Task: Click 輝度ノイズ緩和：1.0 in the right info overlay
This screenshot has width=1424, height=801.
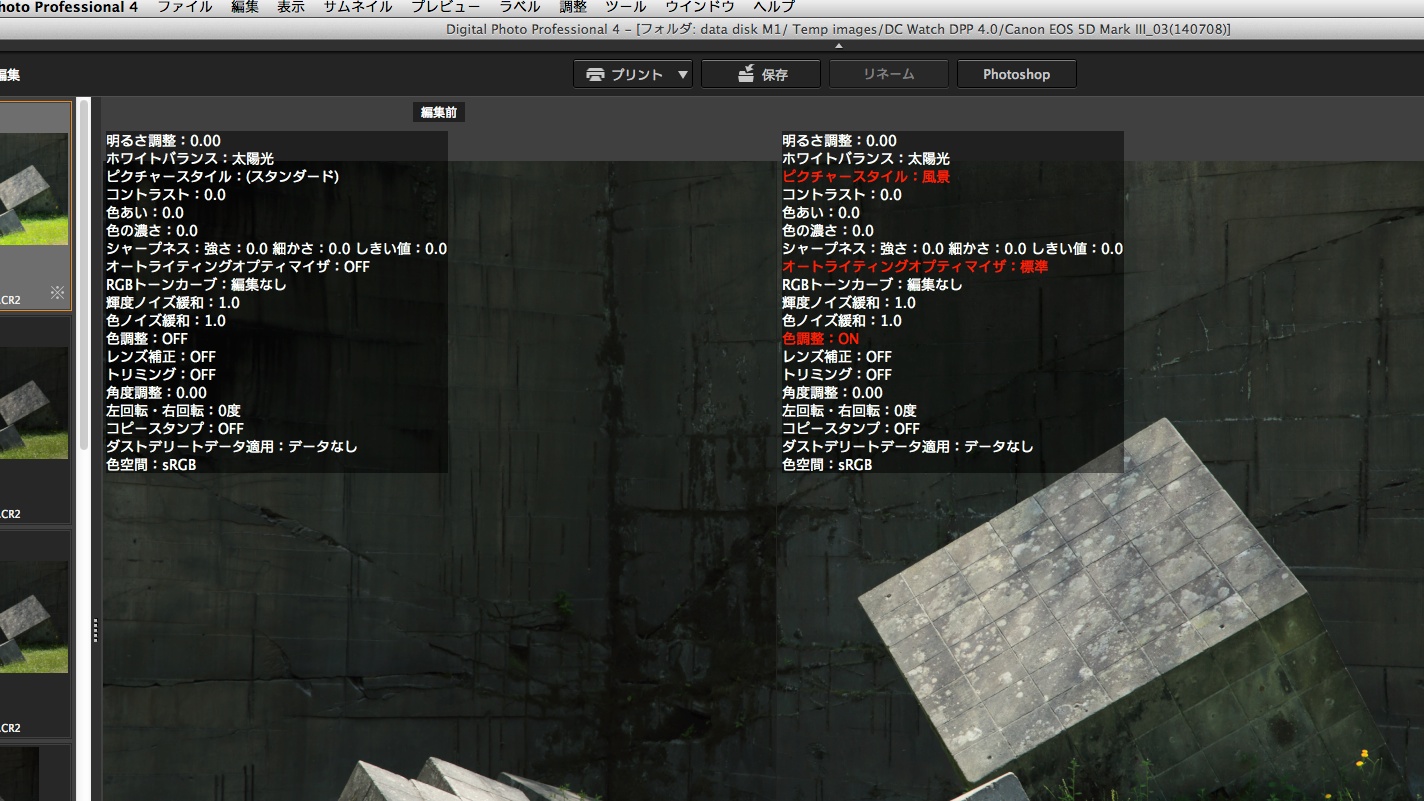Action: [849, 302]
